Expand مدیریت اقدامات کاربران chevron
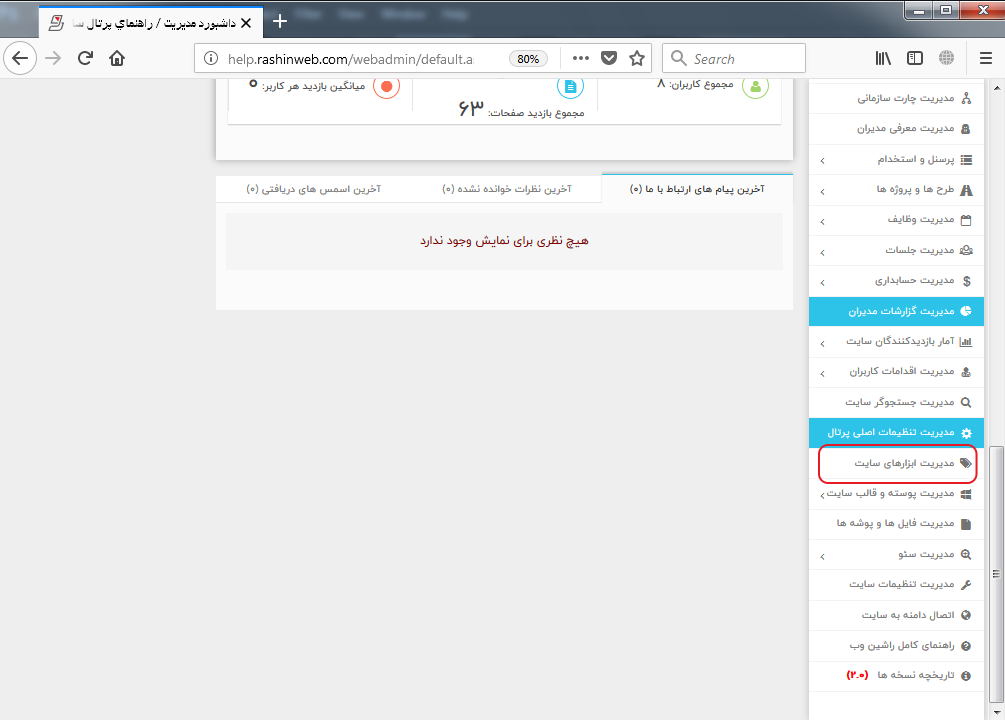1005x720 pixels. click(x=822, y=374)
